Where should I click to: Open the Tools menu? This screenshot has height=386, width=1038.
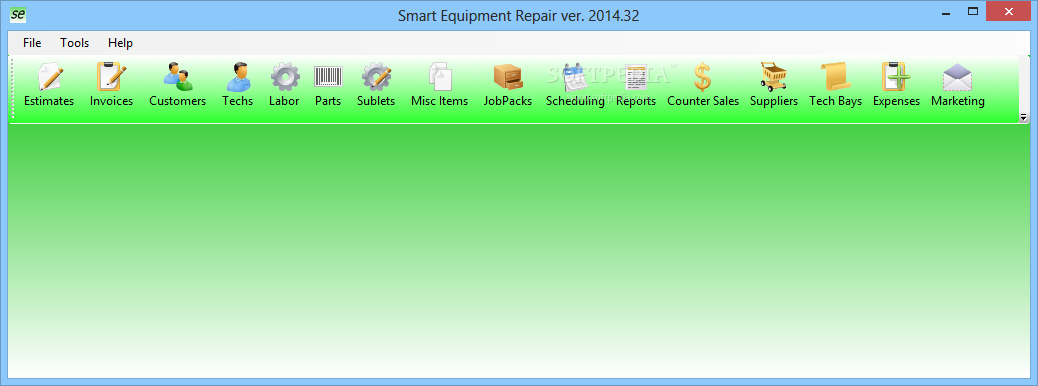75,43
